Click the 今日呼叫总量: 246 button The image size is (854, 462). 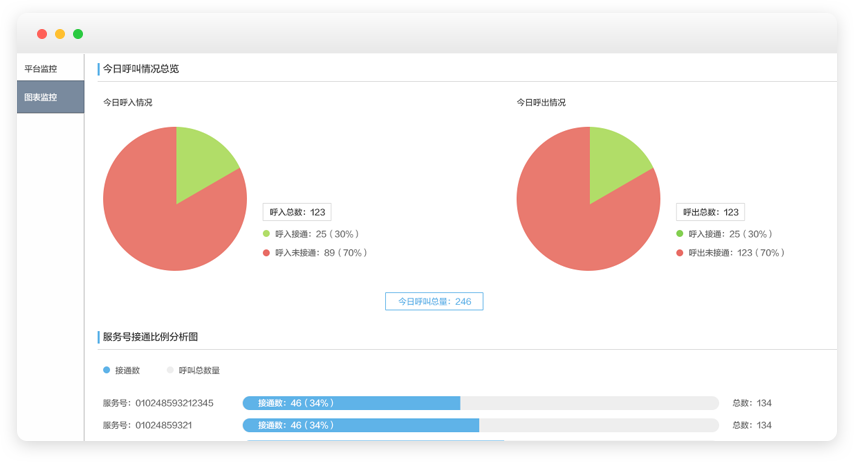pyautogui.click(x=434, y=301)
